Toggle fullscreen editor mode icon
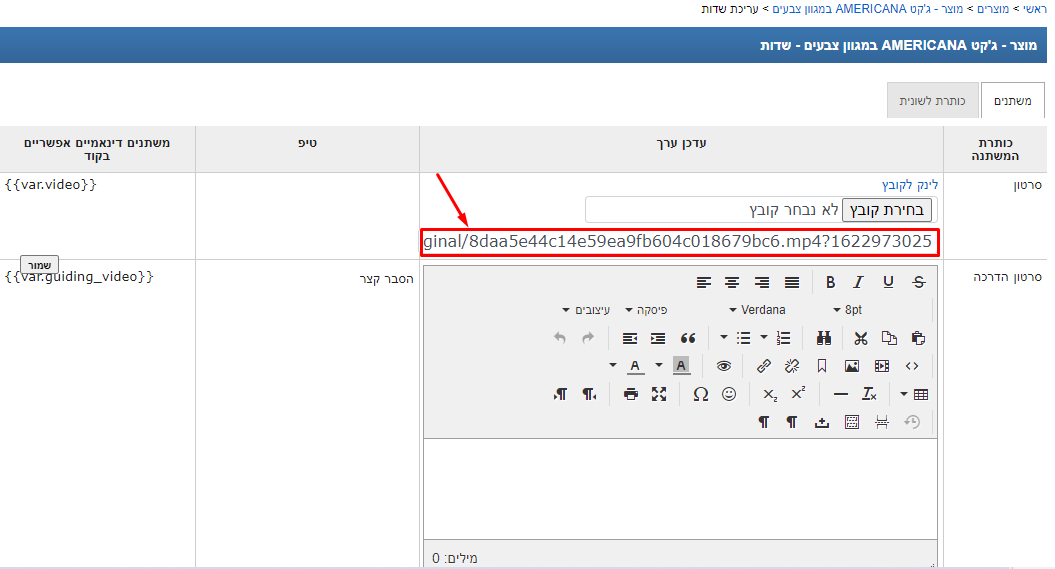This screenshot has width=1055, height=569. (659, 394)
